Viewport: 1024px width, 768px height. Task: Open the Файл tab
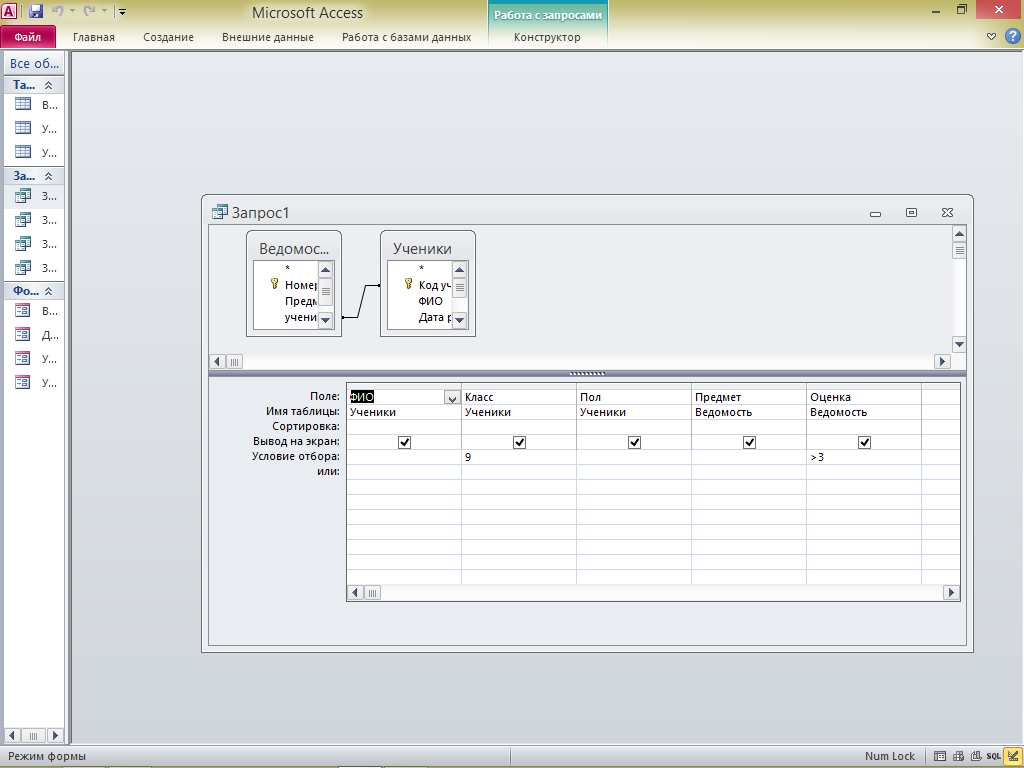click(28, 37)
